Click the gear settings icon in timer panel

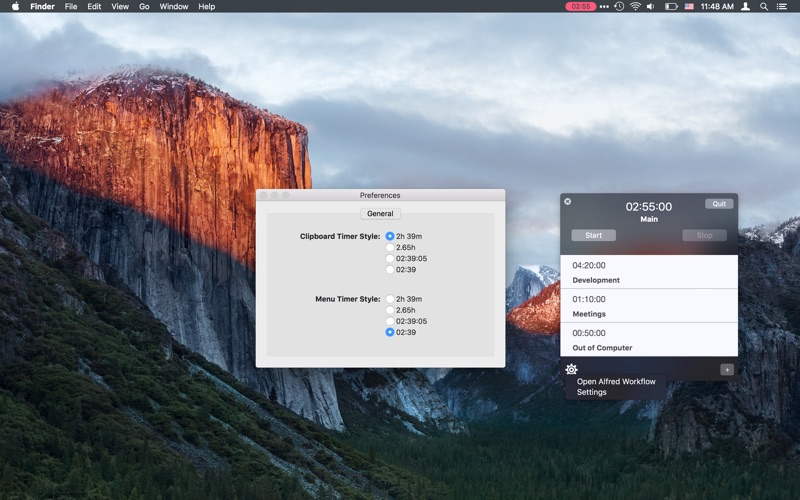click(x=571, y=369)
